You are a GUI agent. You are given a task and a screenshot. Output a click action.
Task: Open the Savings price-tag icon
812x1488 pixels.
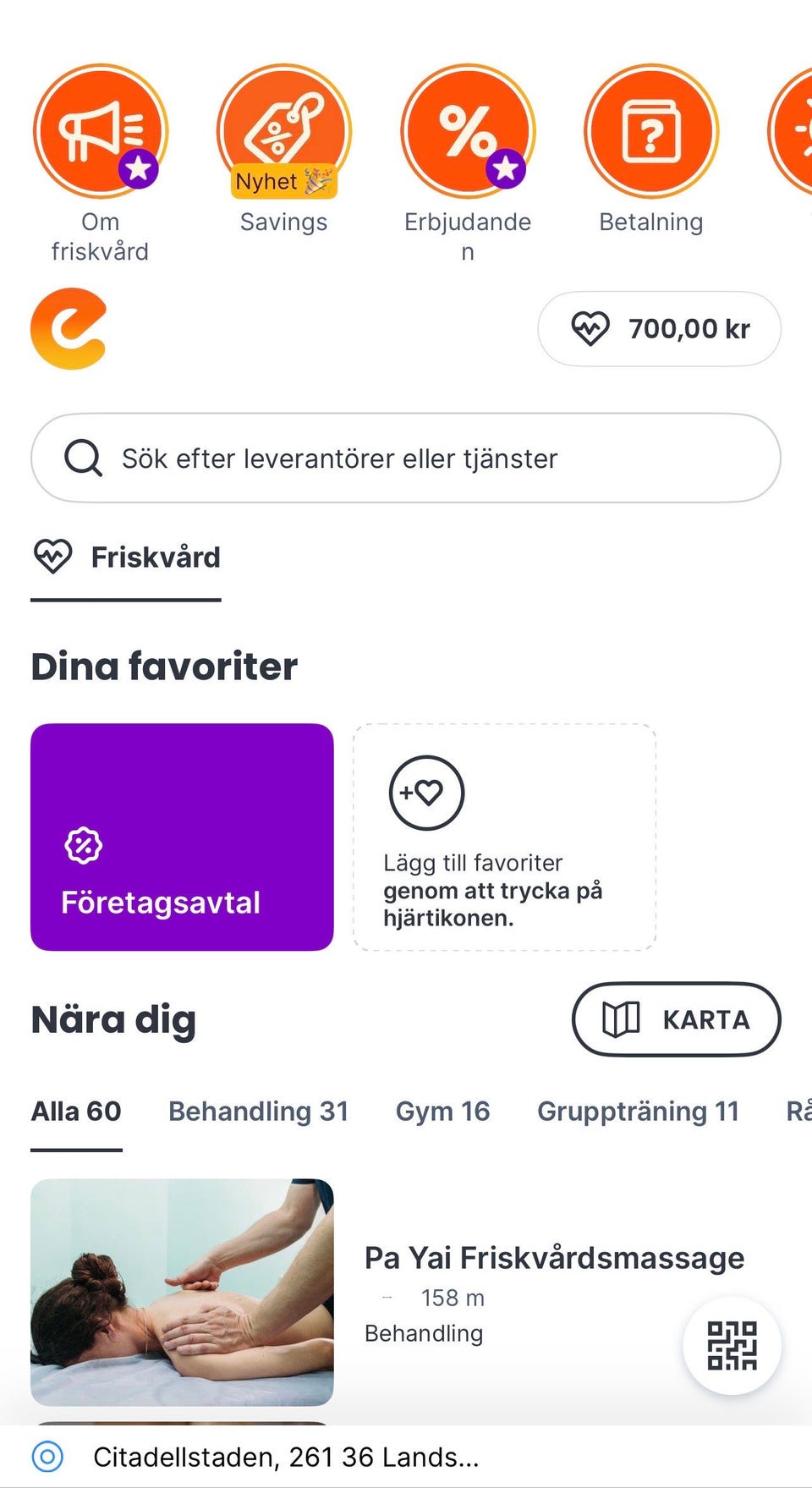pos(283,131)
